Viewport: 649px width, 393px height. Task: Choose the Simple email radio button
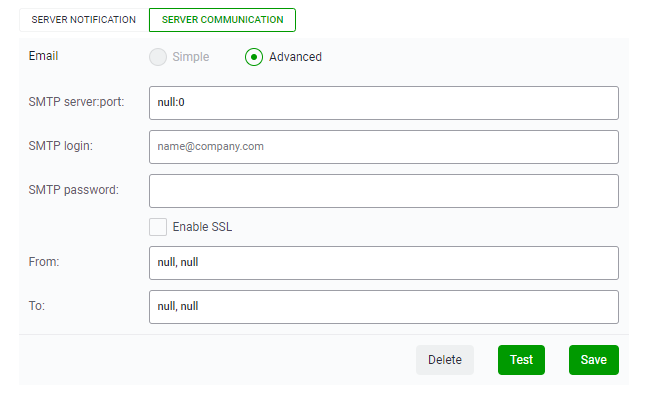[x=158, y=57]
